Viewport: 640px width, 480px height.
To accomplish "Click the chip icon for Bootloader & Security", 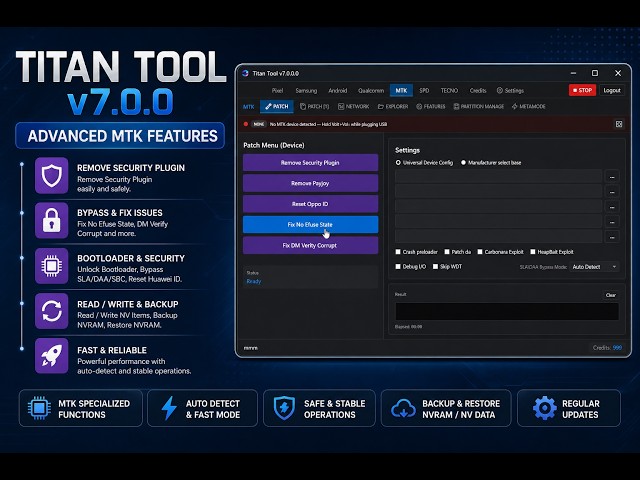I will point(52,266).
